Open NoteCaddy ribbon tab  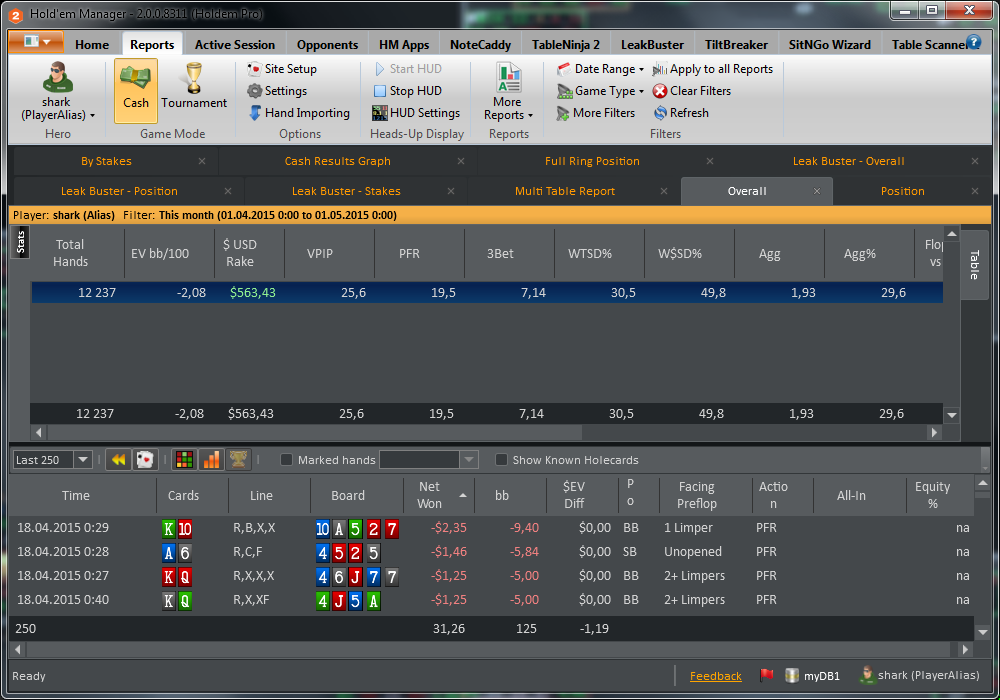pos(480,45)
